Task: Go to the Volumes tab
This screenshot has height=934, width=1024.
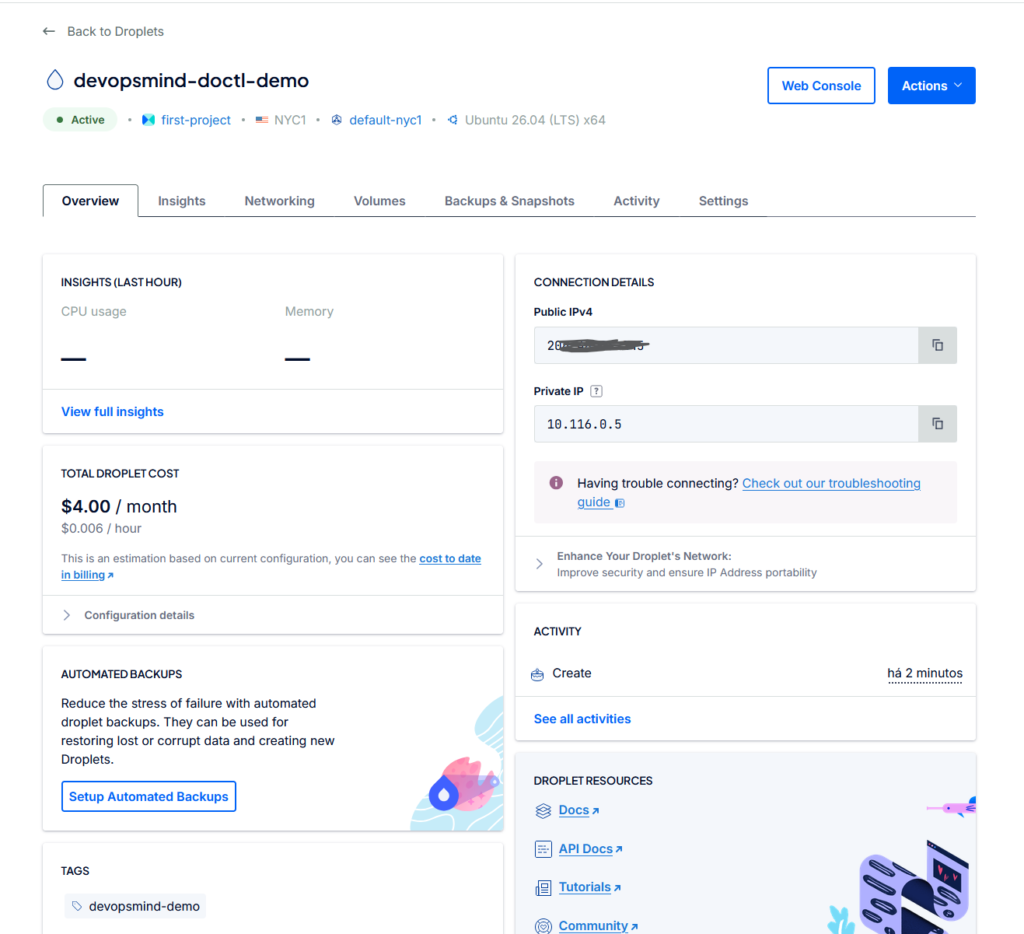Action: 379,201
